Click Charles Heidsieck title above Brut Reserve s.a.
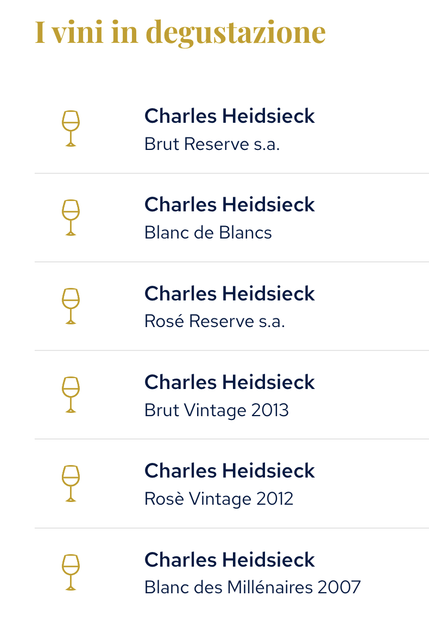The image size is (429, 640). coord(230,116)
